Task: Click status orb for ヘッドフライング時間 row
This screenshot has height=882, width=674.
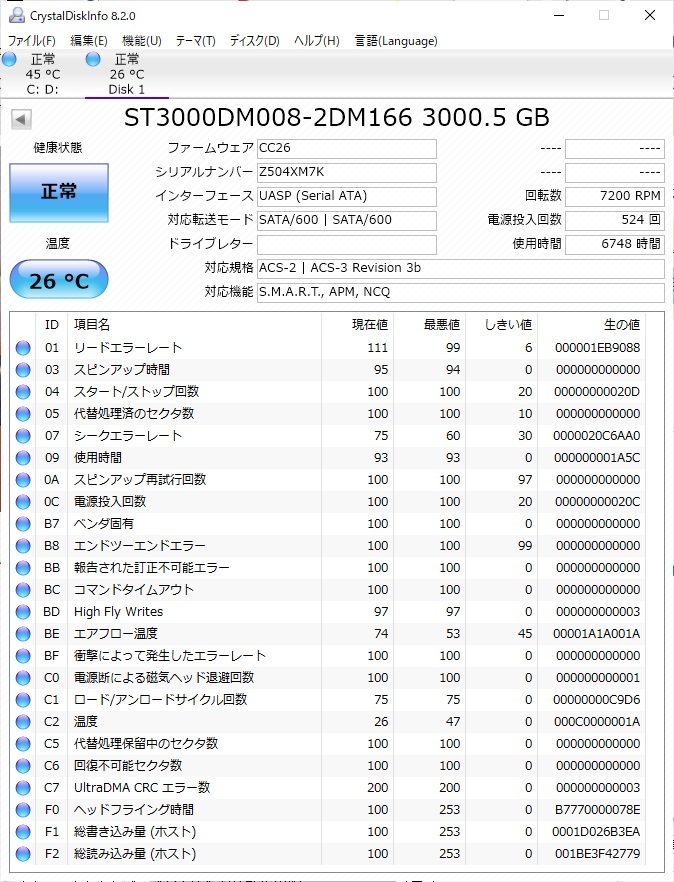Action: [23, 810]
